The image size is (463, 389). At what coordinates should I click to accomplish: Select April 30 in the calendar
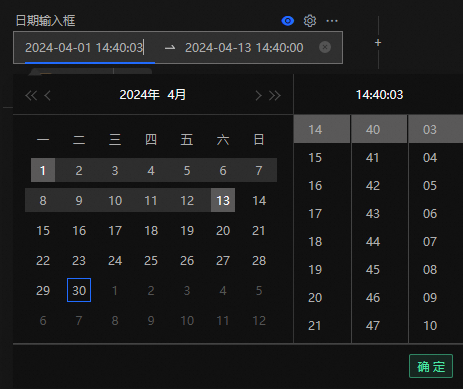(79, 290)
